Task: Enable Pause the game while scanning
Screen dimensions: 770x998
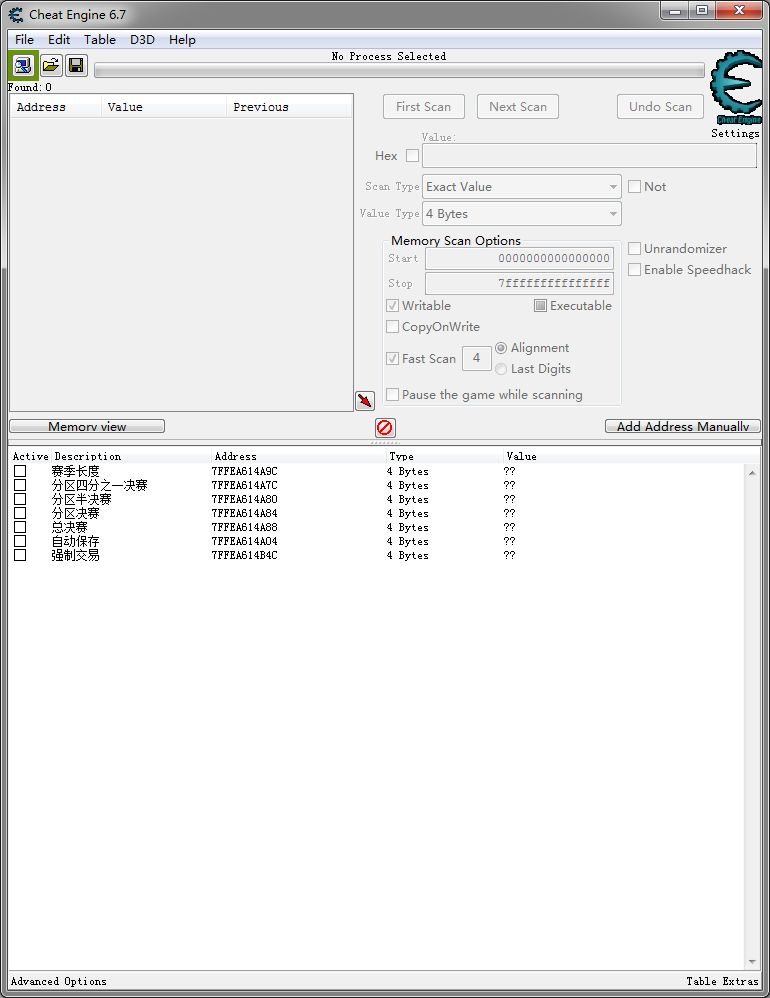Action: click(x=393, y=395)
